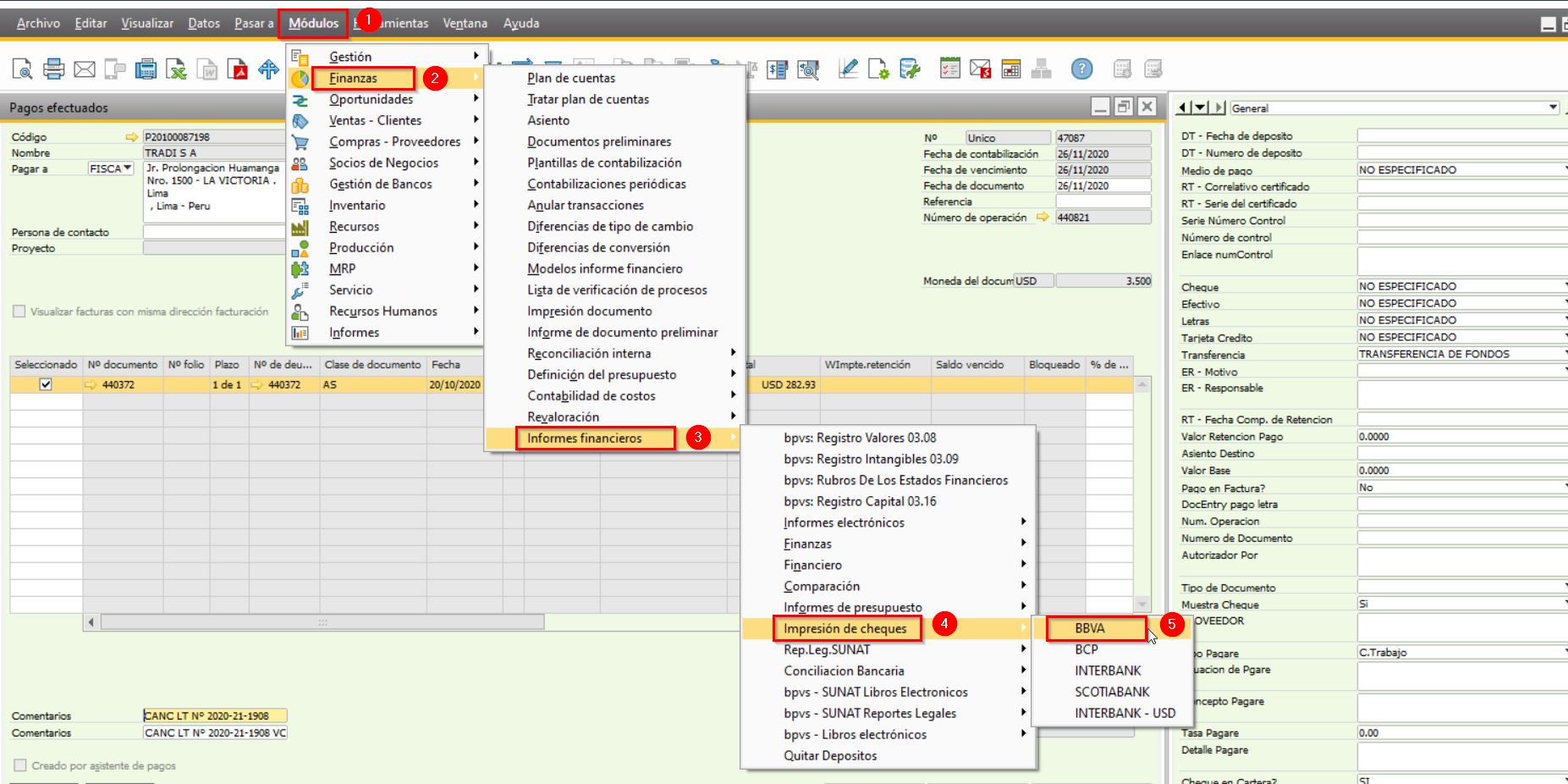Expand the General category dropdown in side panel

pyautogui.click(x=1553, y=108)
